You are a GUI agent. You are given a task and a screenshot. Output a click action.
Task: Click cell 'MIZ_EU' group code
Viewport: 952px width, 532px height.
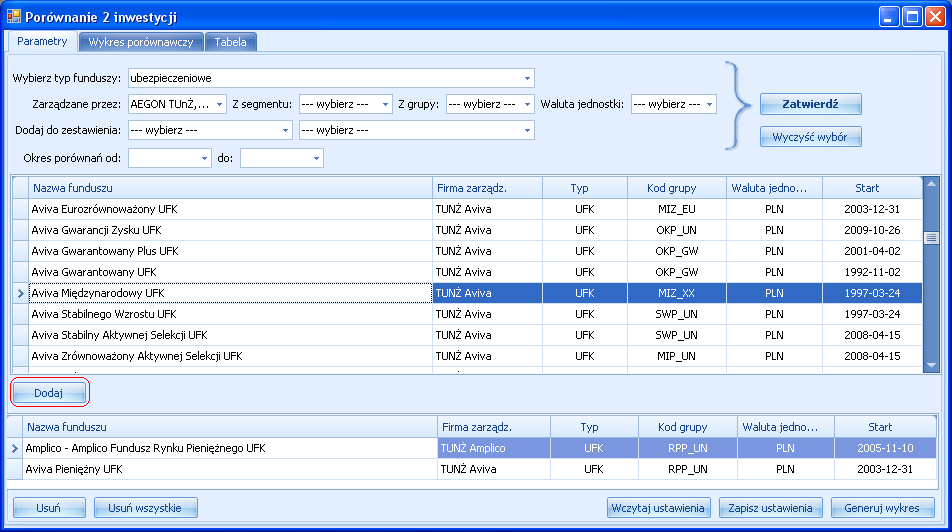pyautogui.click(x=676, y=209)
